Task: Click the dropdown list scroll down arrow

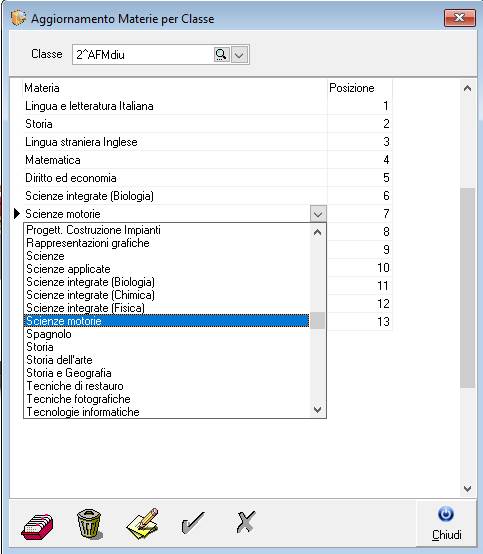Action: pyautogui.click(x=318, y=410)
